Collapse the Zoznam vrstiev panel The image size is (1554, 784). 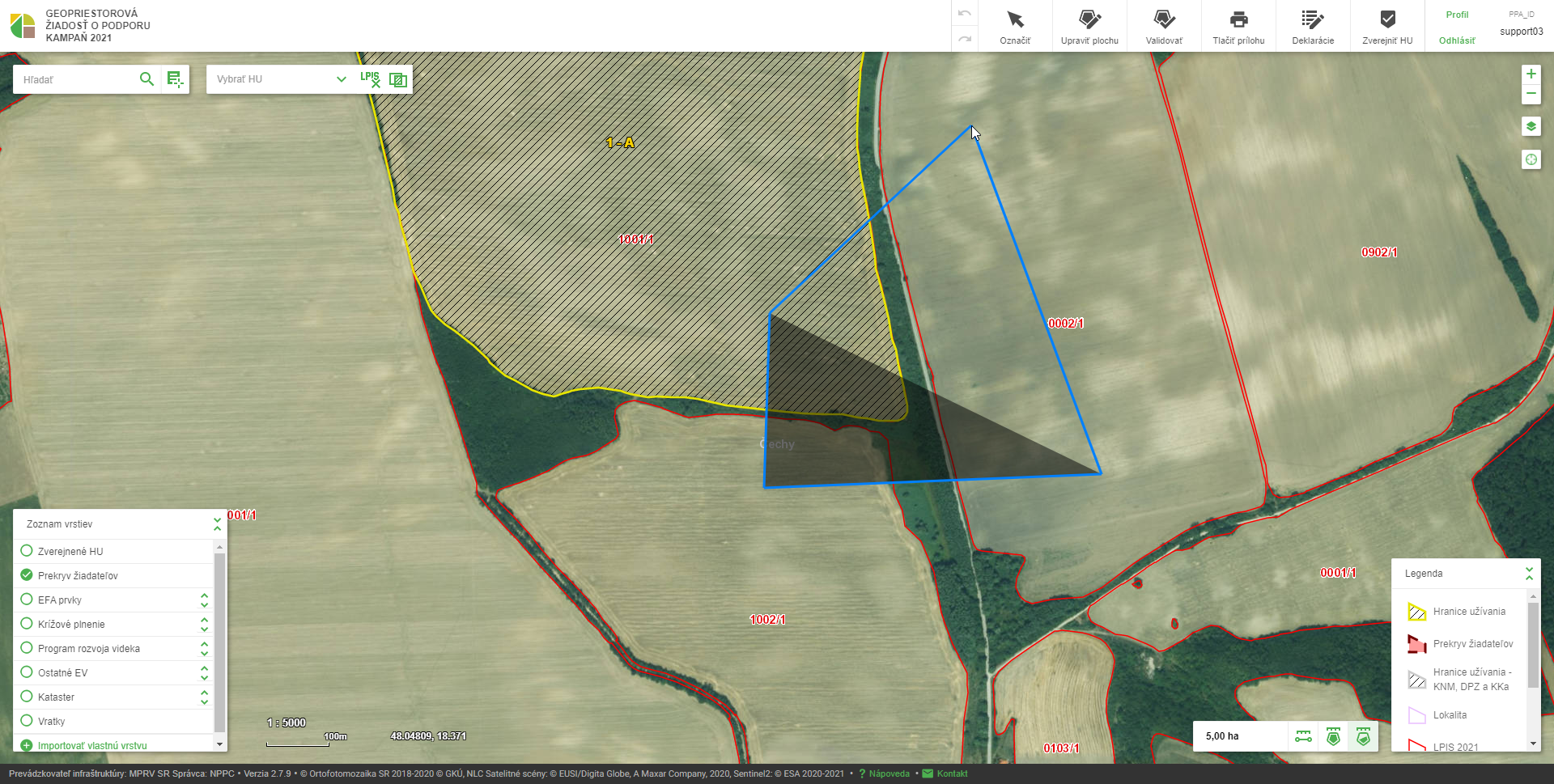217,524
